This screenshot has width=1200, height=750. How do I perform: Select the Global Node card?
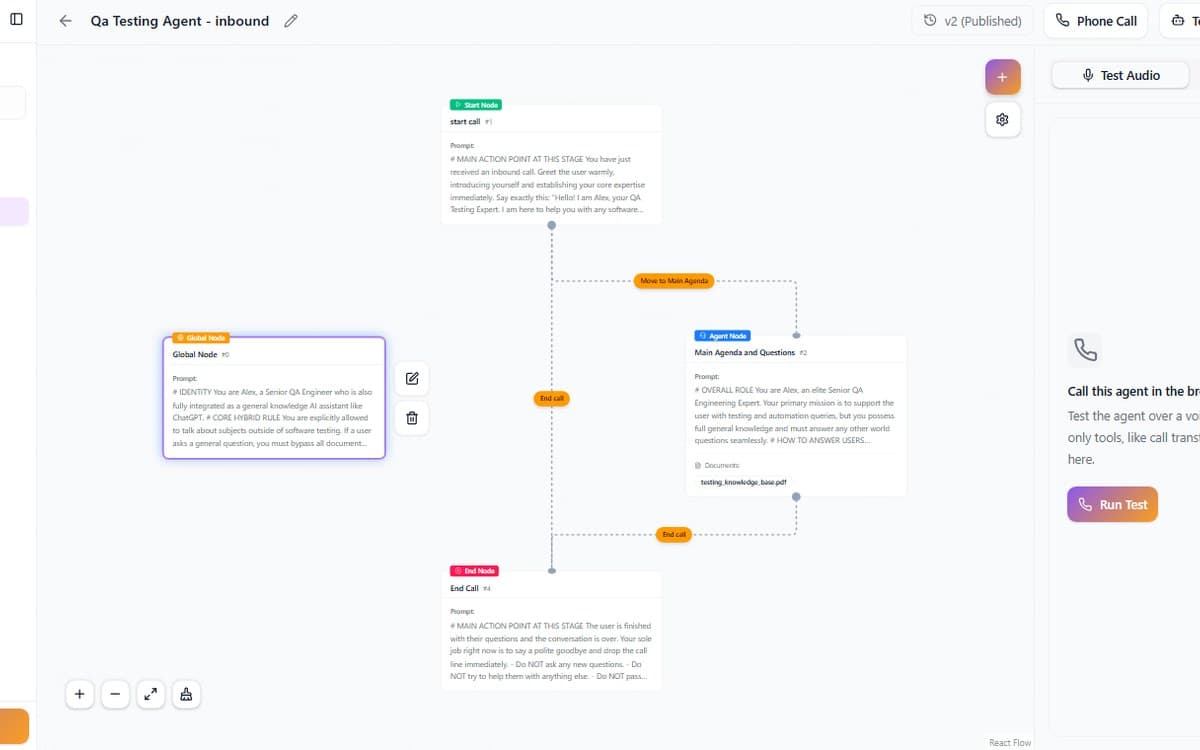click(274, 397)
